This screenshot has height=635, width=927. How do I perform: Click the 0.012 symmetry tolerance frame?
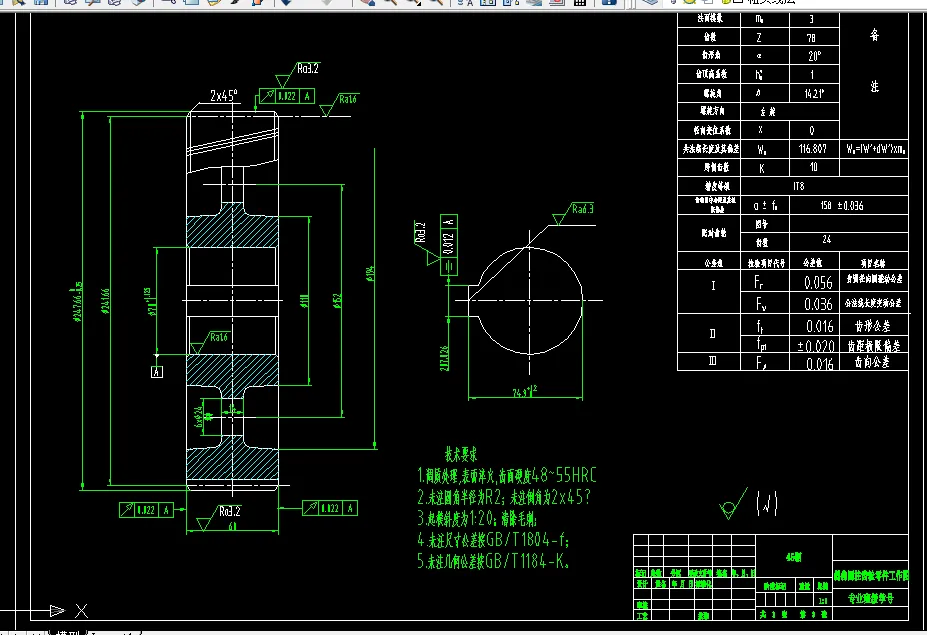coord(449,245)
